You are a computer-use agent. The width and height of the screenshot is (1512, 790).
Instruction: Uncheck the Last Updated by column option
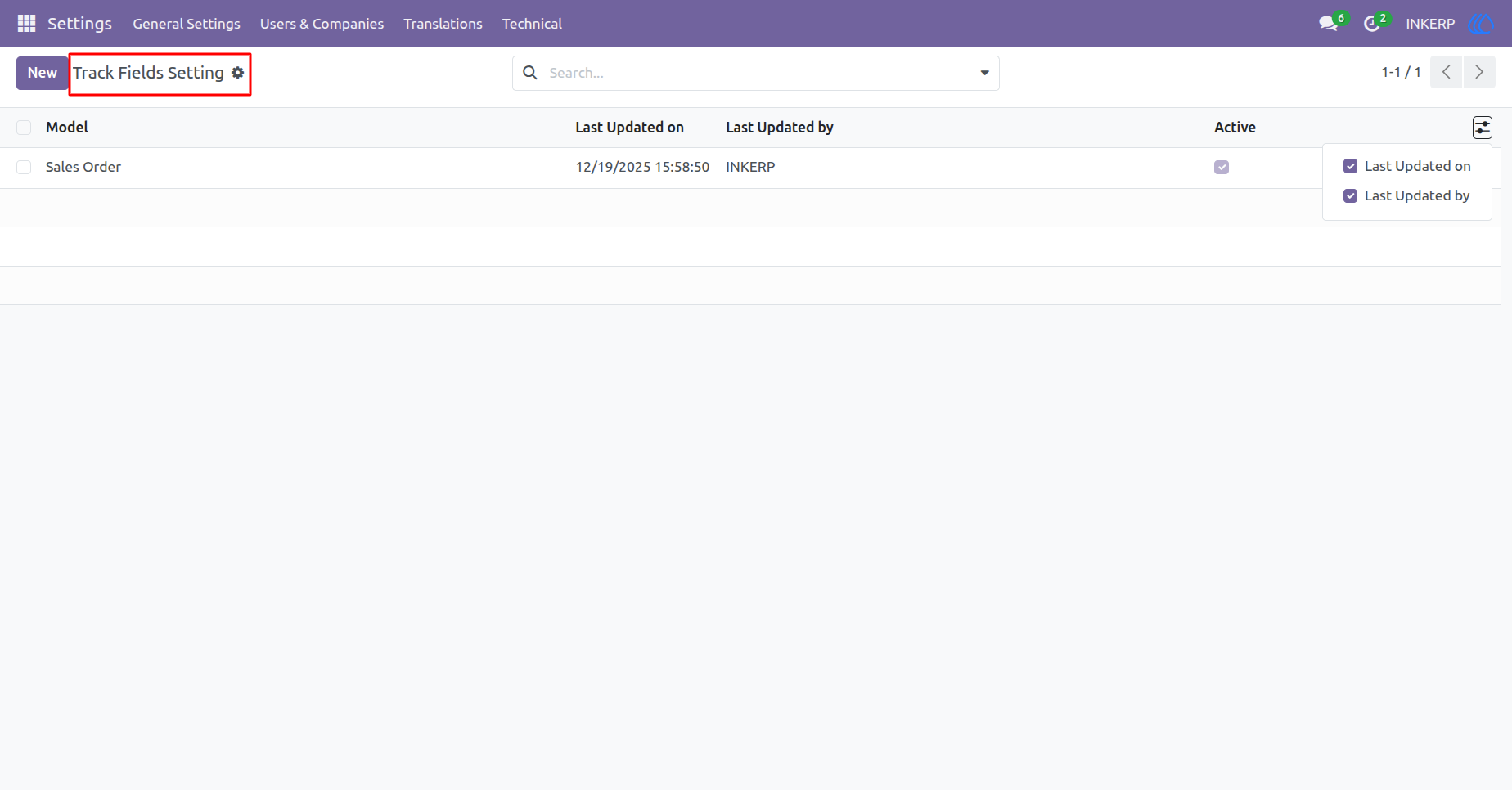[x=1351, y=195]
